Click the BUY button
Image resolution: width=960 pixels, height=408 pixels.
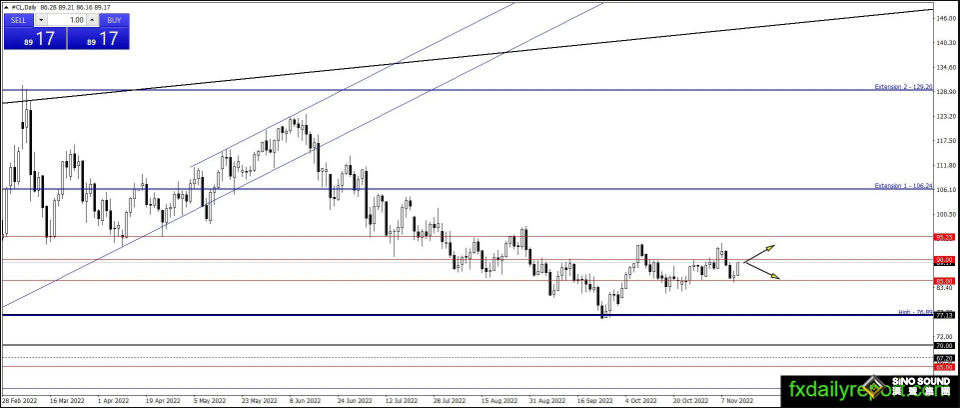pos(113,20)
